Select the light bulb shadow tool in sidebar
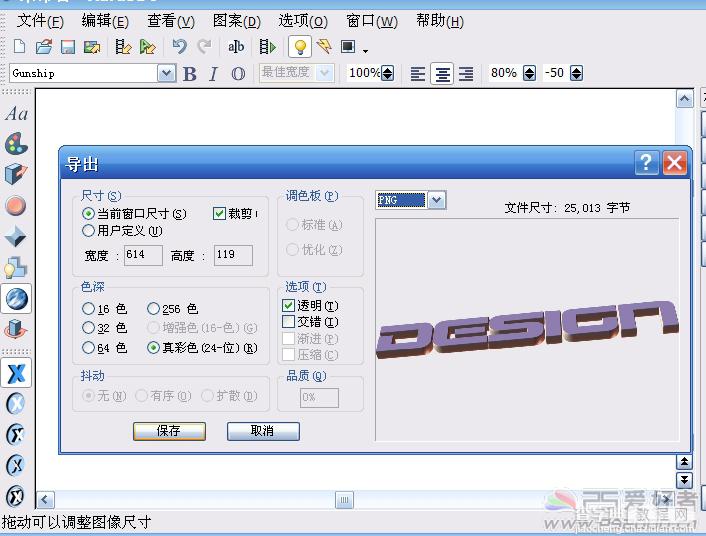 (16, 268)
